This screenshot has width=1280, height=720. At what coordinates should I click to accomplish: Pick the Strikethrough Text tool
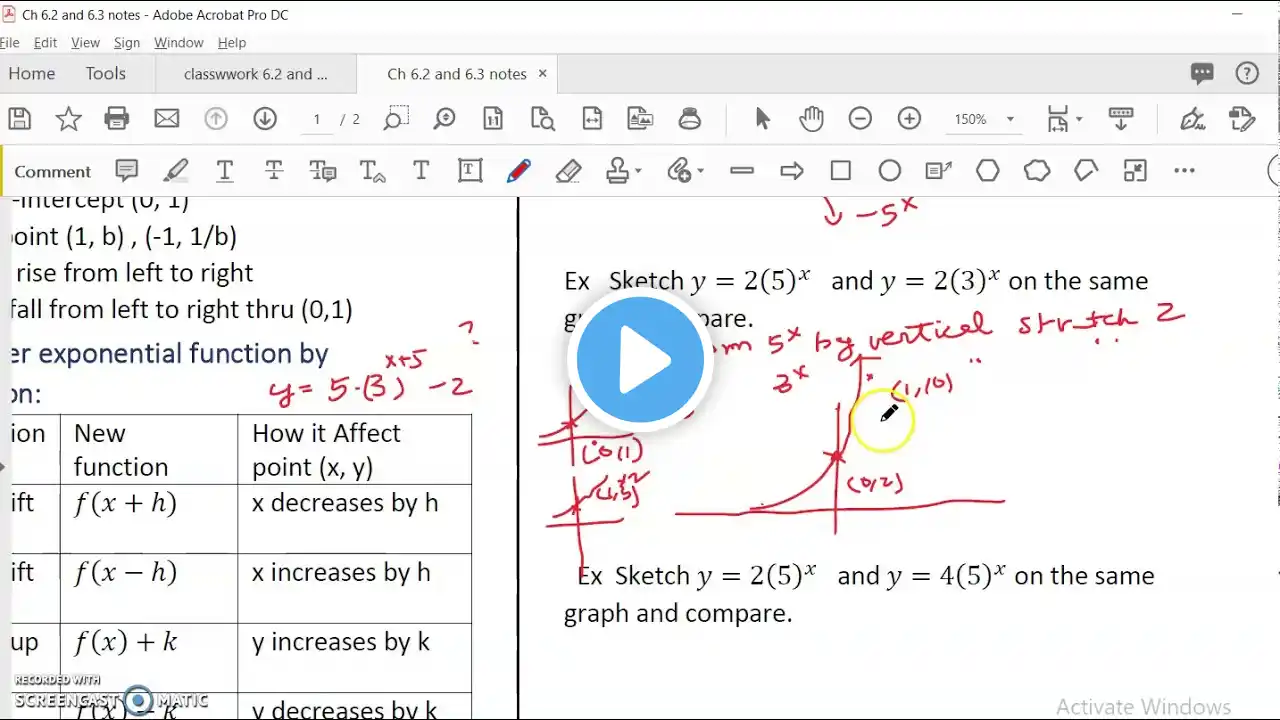pos(274,171)
